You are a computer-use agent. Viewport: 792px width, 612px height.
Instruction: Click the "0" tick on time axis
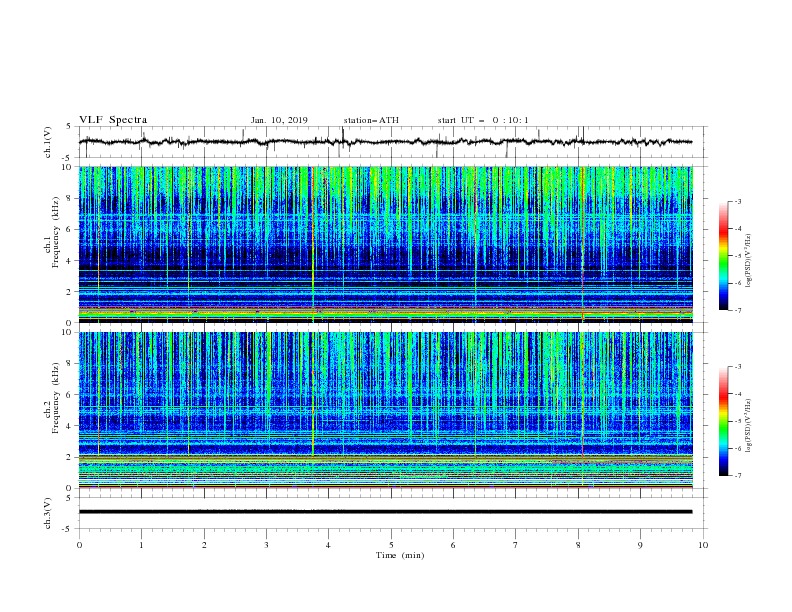pos(79,545)
